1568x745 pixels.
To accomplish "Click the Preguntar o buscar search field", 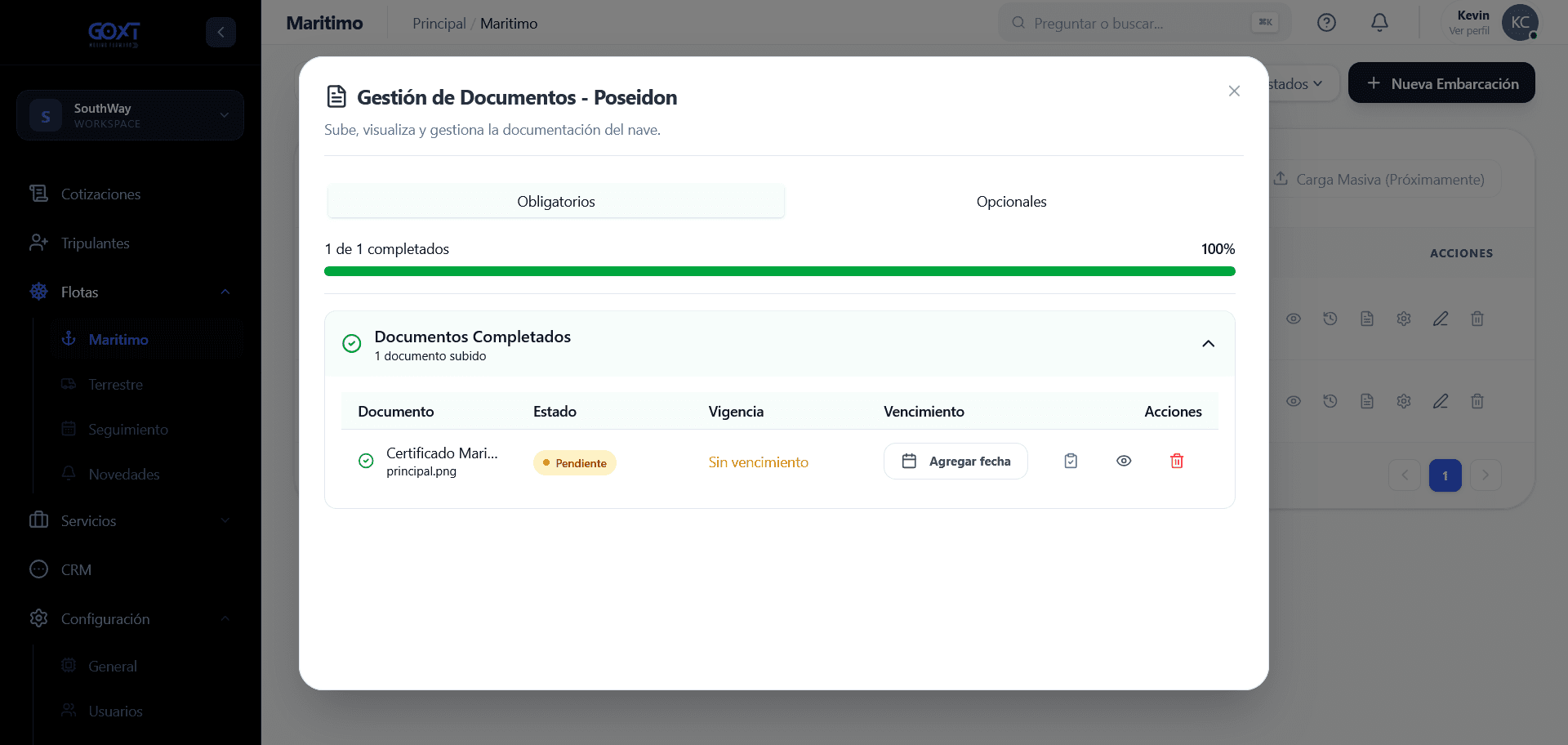I will coord(1144,23).
